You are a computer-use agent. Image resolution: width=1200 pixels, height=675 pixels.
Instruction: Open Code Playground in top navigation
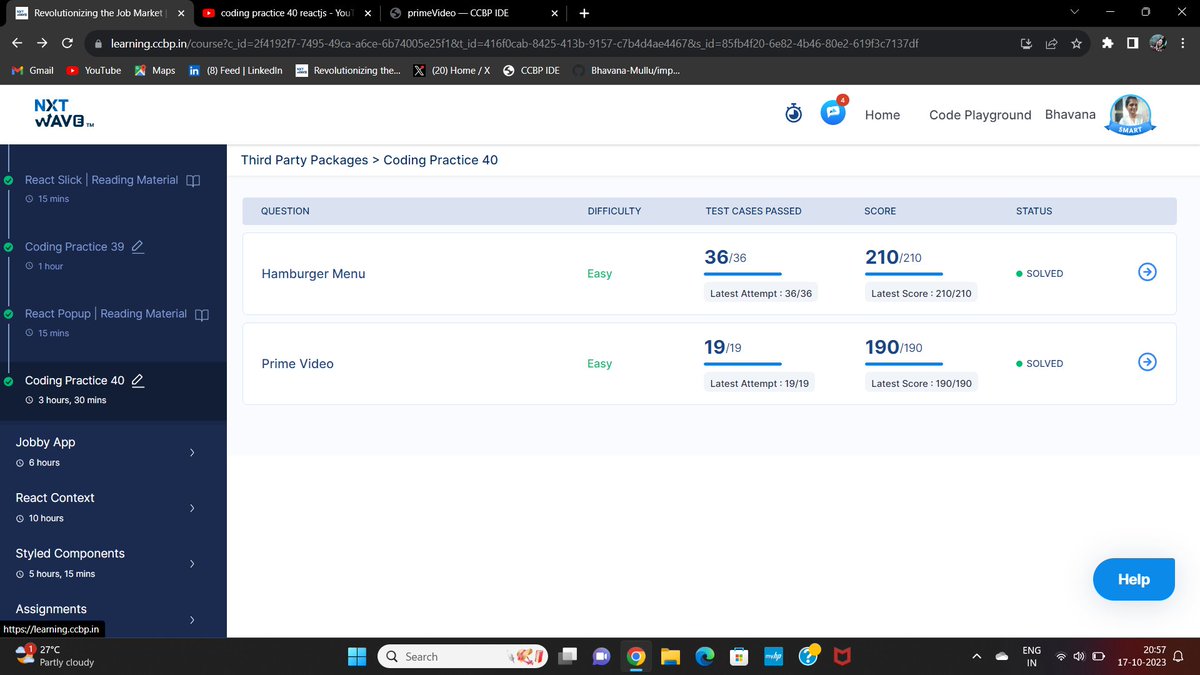pos(980,115)
